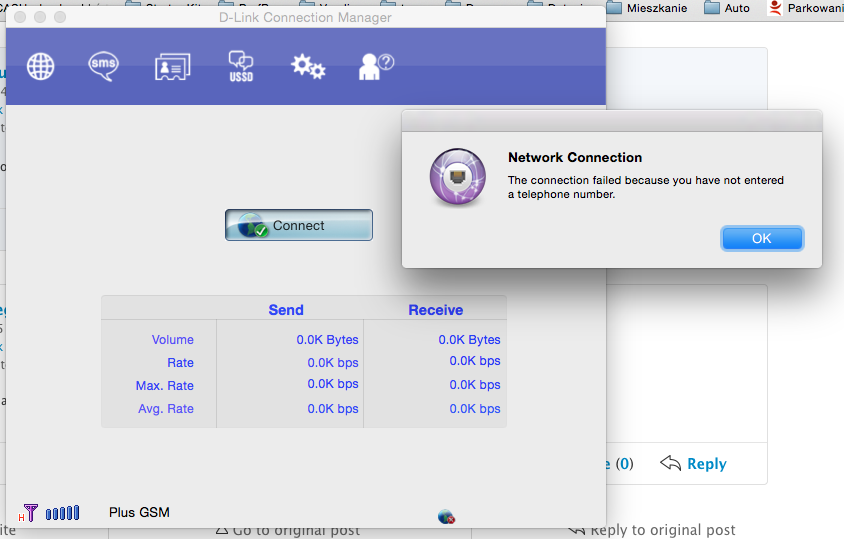Click the Avg. Rate row label
The width and height of the screenshot is (844, 539).
click(165, 409)
